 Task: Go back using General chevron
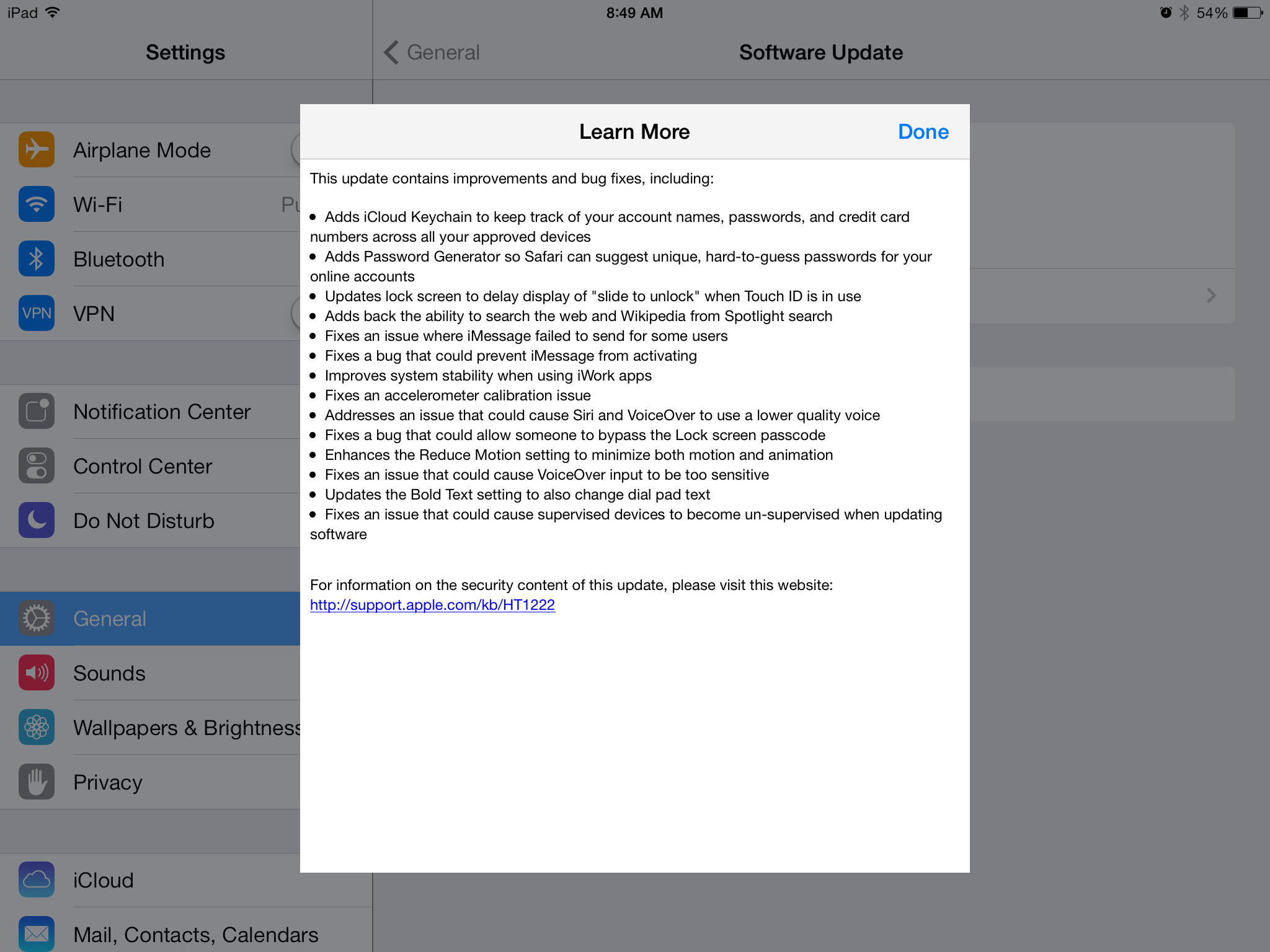(391, 53)
